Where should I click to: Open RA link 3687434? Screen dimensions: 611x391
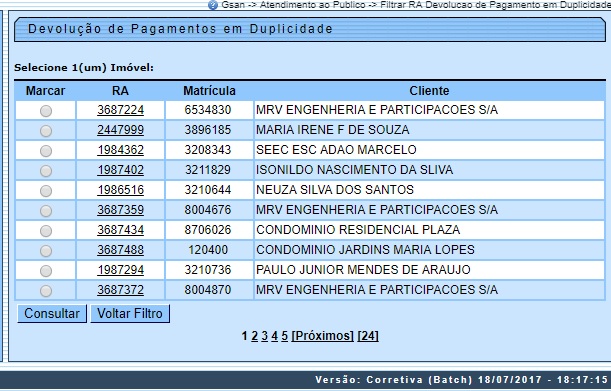(x=120, y=230)
